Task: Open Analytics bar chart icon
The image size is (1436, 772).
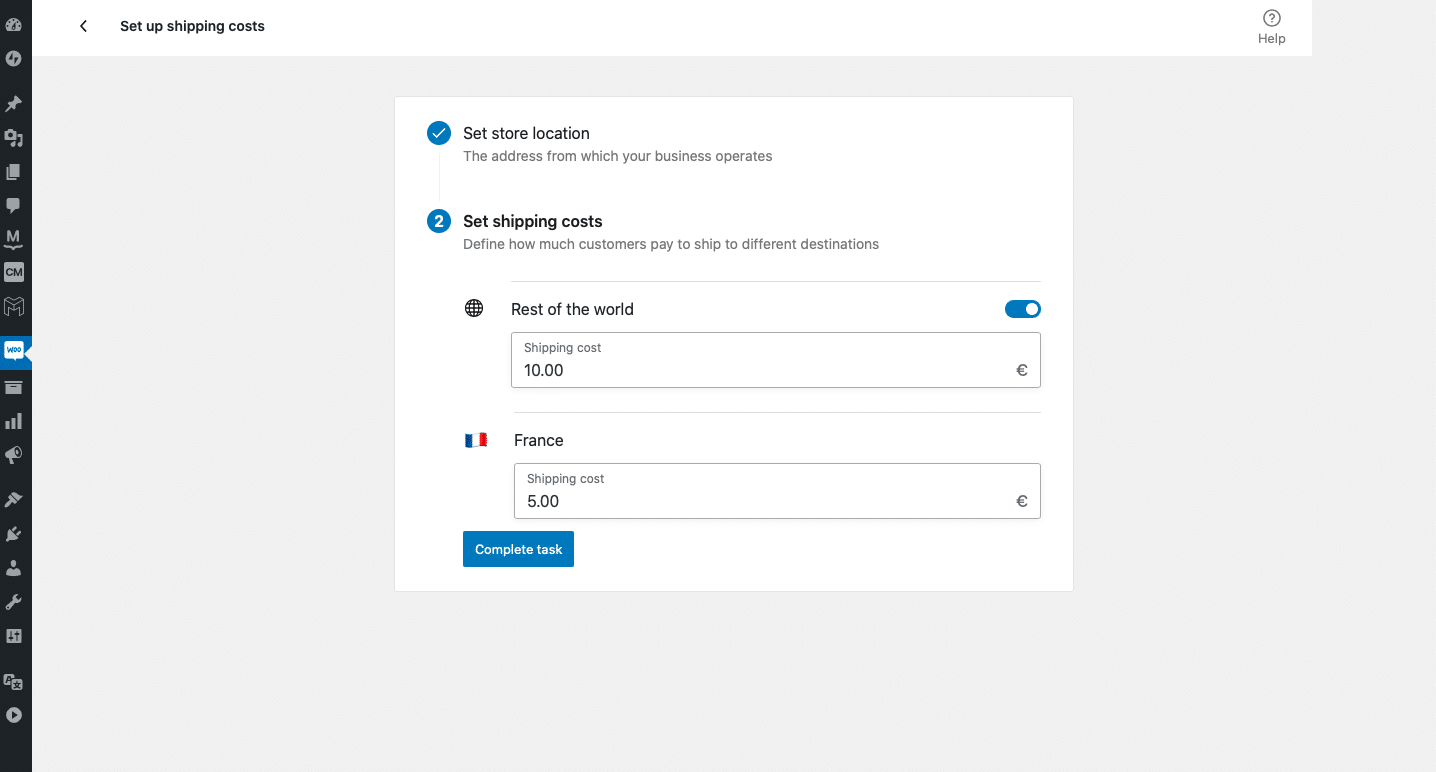Action: (x=14, y=421)
